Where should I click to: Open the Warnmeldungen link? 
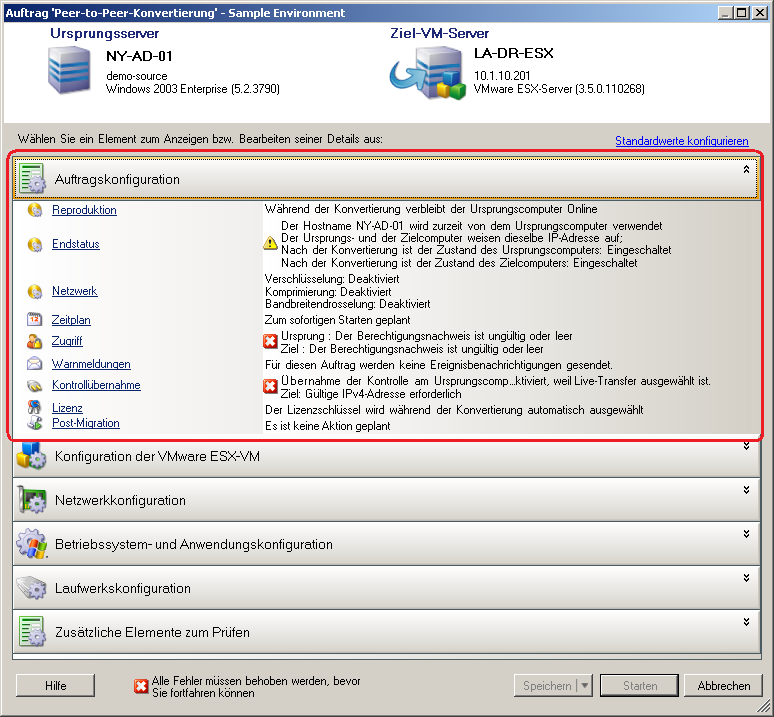point(91,364)
